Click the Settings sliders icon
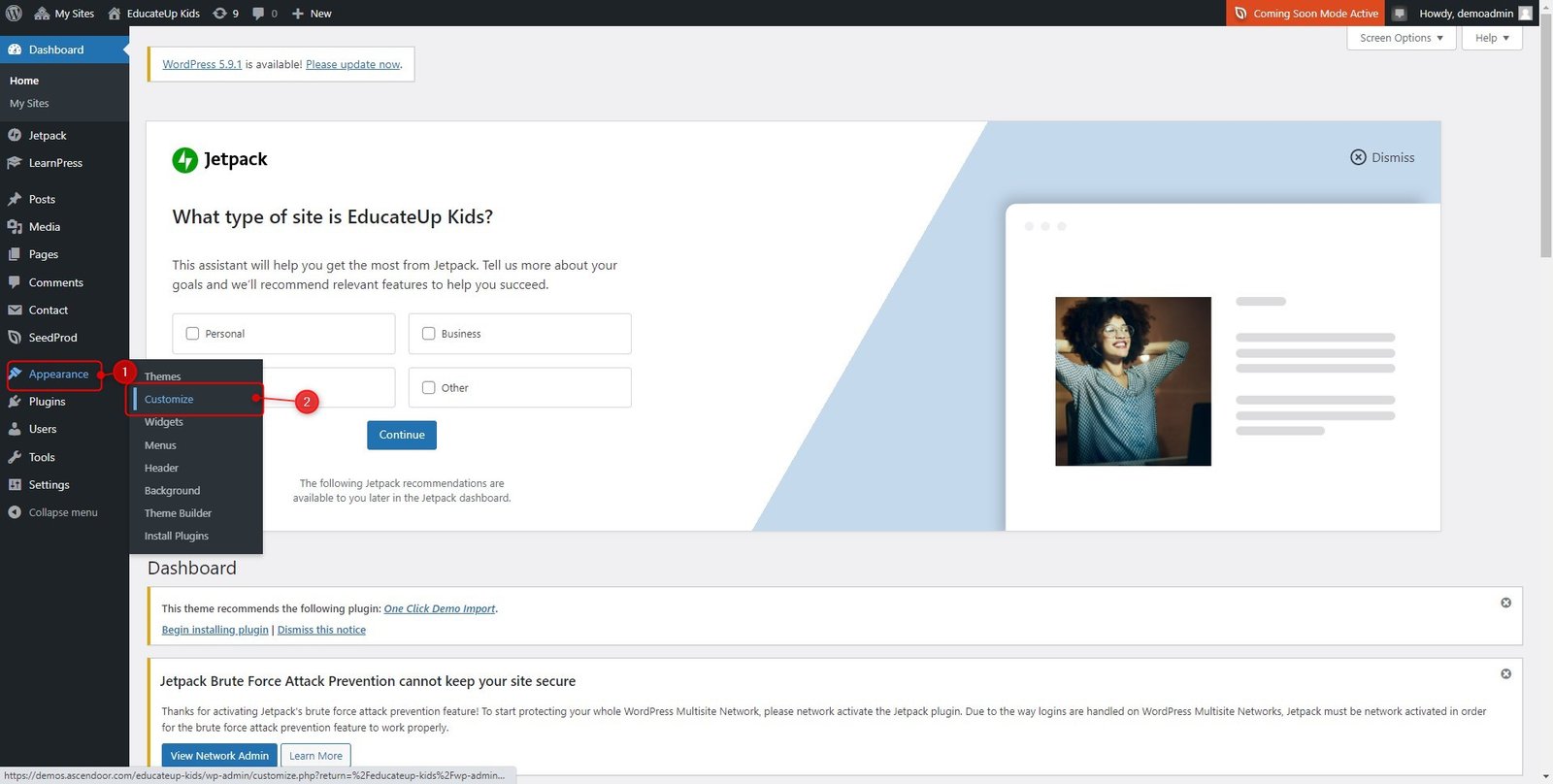Screen dimensions: 1553x784 (x=15, y=485)
